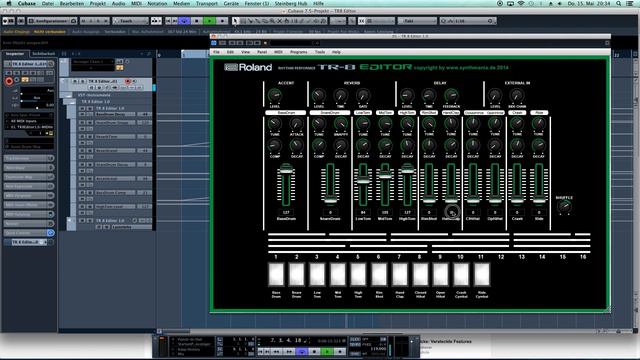The height and width of the screenshot is (360, 640).
Task: Click the MidTom level fader
Action: tap(385, 184)
